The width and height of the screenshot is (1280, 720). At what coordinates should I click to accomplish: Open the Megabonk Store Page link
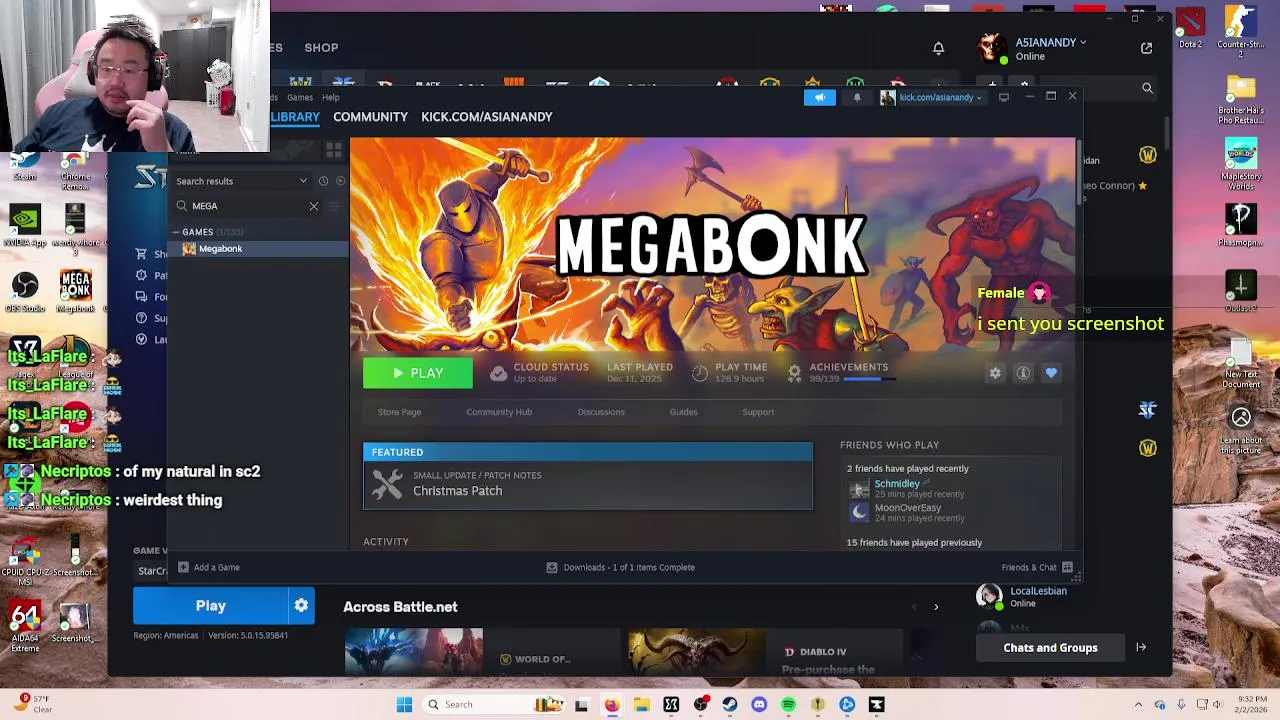399,412
